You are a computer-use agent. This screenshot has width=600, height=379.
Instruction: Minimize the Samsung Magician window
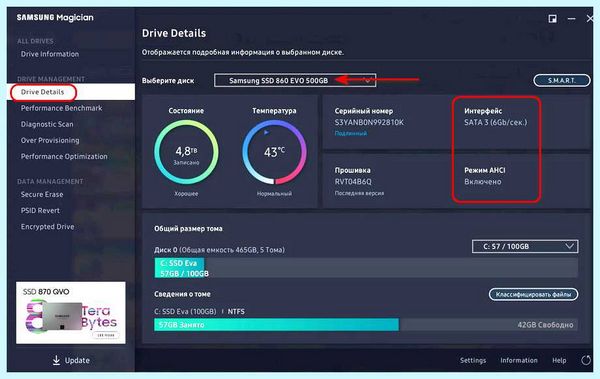[572, 19]
